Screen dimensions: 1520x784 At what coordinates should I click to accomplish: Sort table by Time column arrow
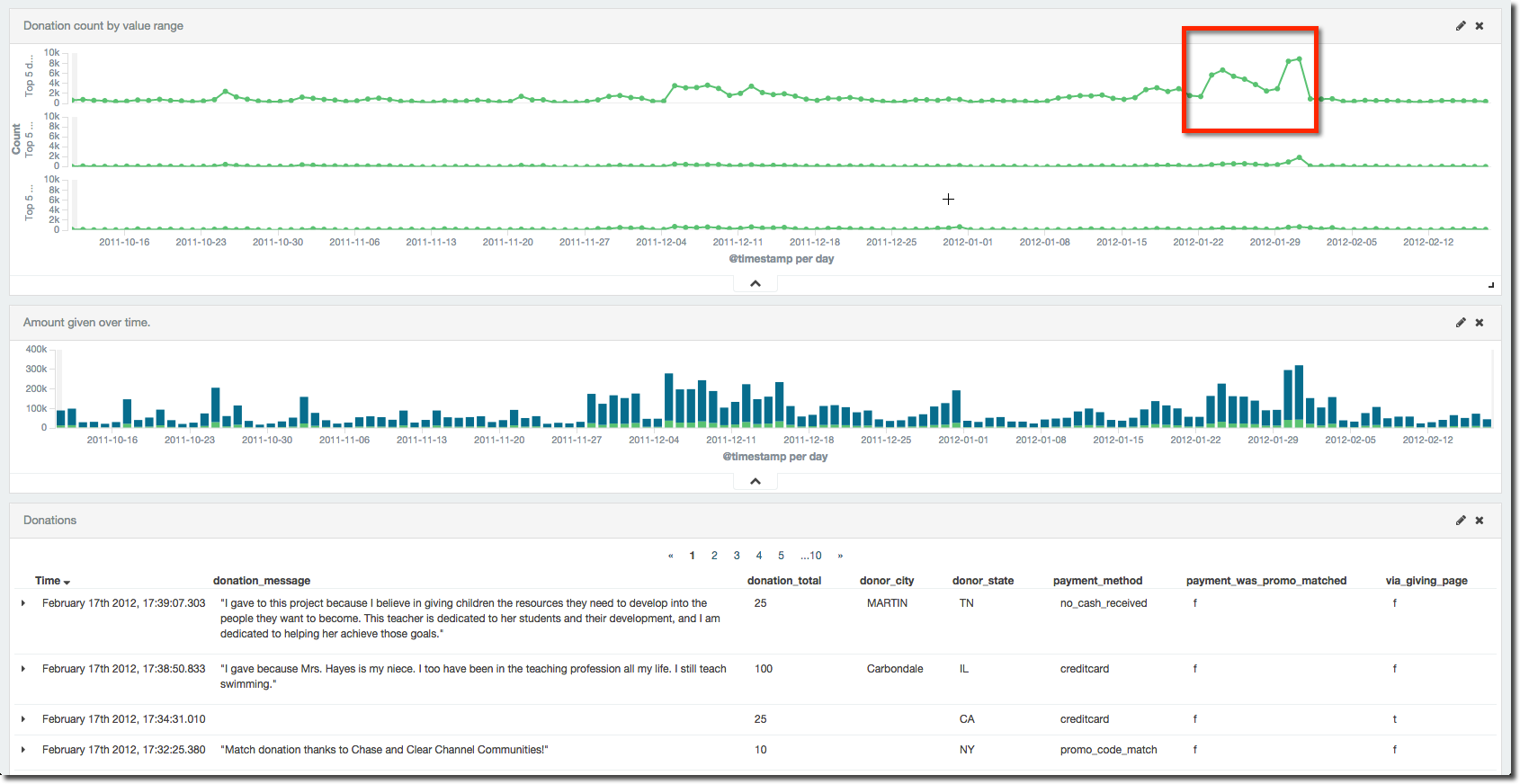click(67, 582)
